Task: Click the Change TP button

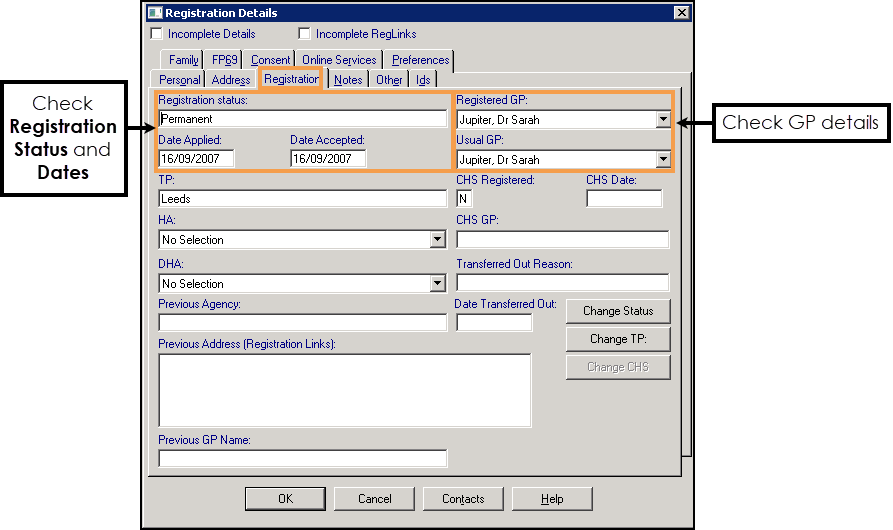Action: coord(617,339)
